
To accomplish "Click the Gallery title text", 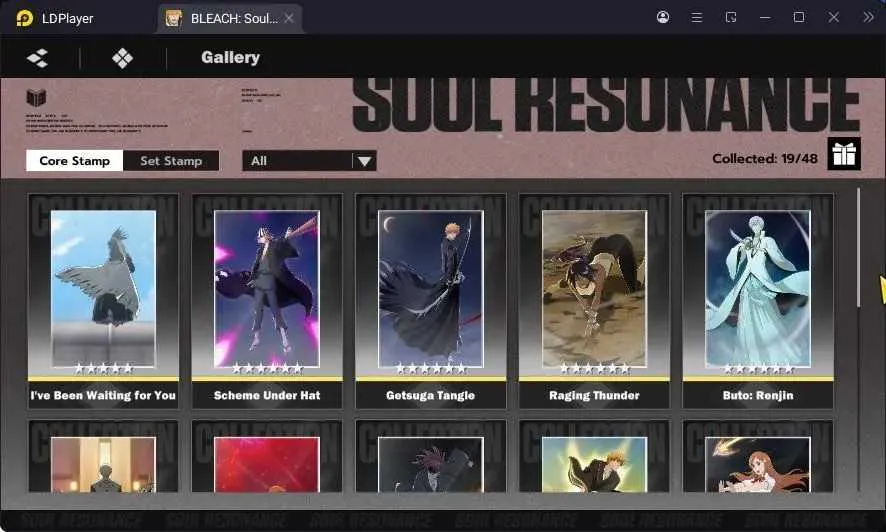I will (231, 58).
